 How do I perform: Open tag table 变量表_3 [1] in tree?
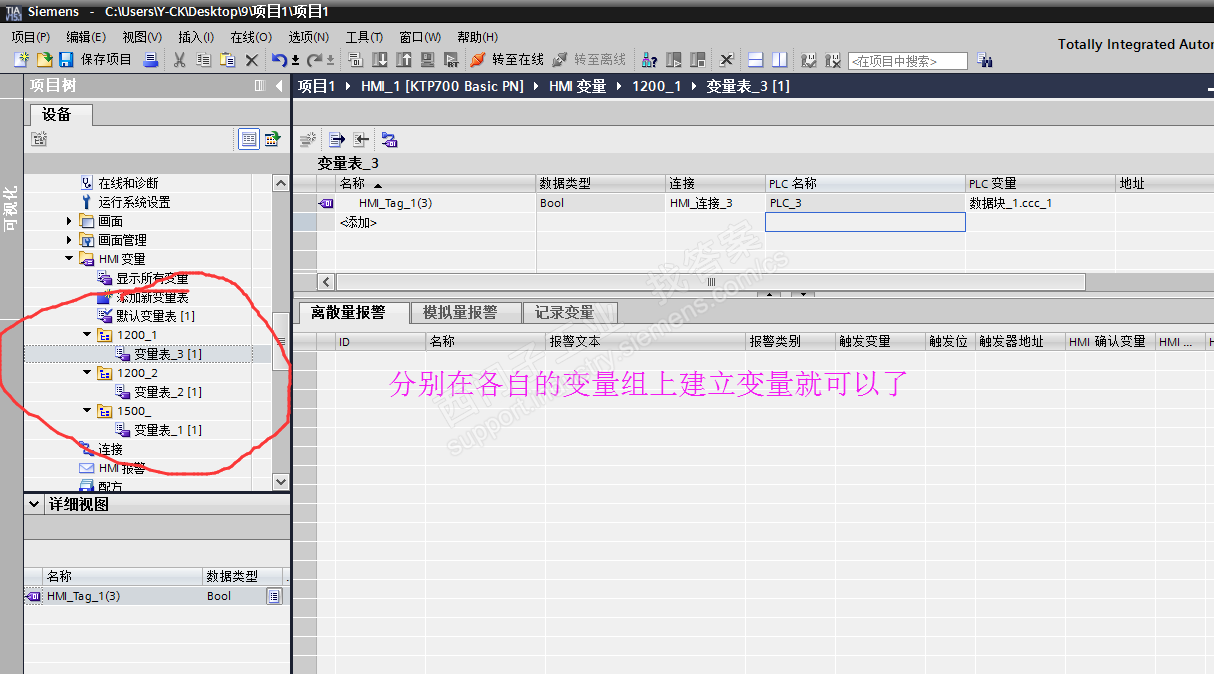[x=168, y=354]
